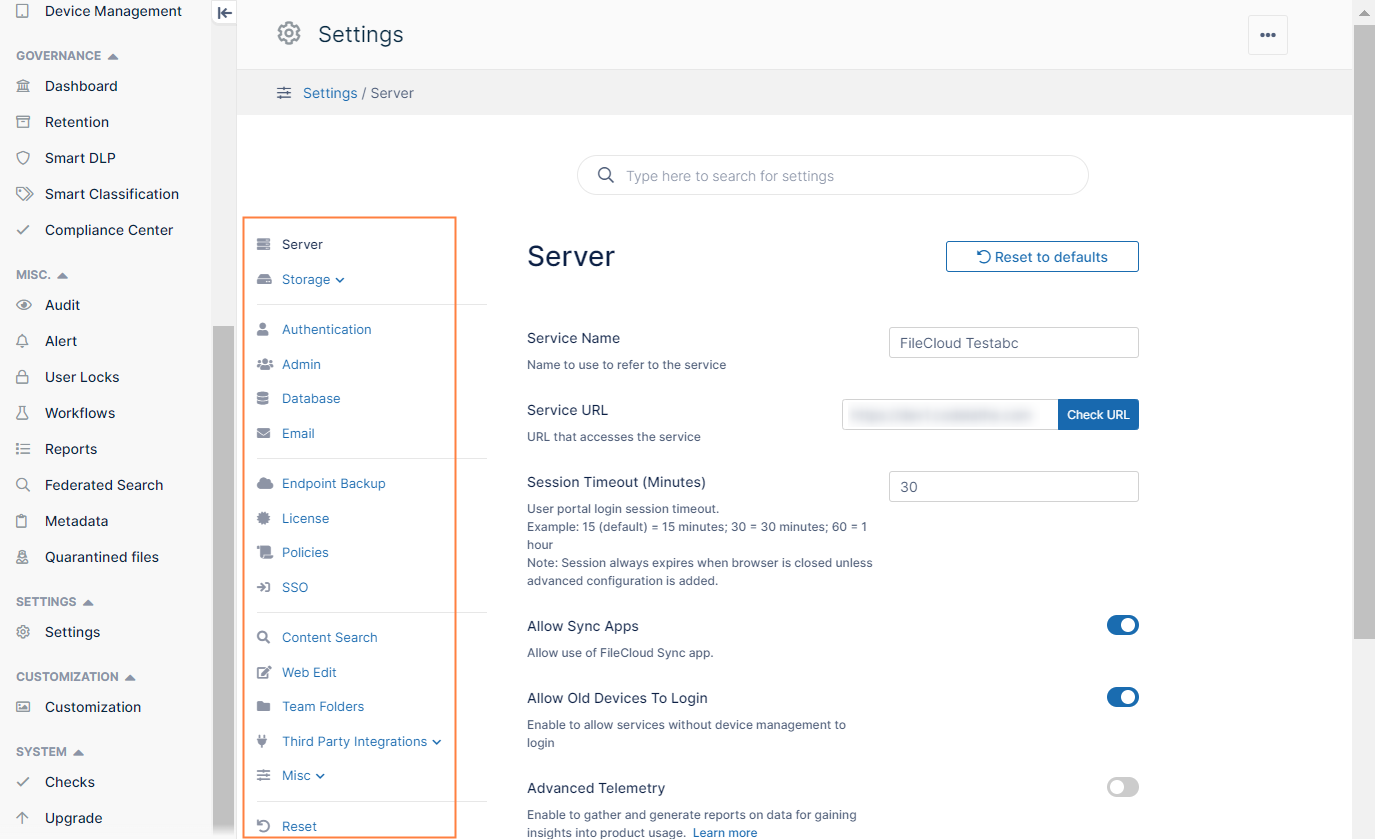
Task: Click the settings search field
Action: pyautogui.click(x=832, y=174)
